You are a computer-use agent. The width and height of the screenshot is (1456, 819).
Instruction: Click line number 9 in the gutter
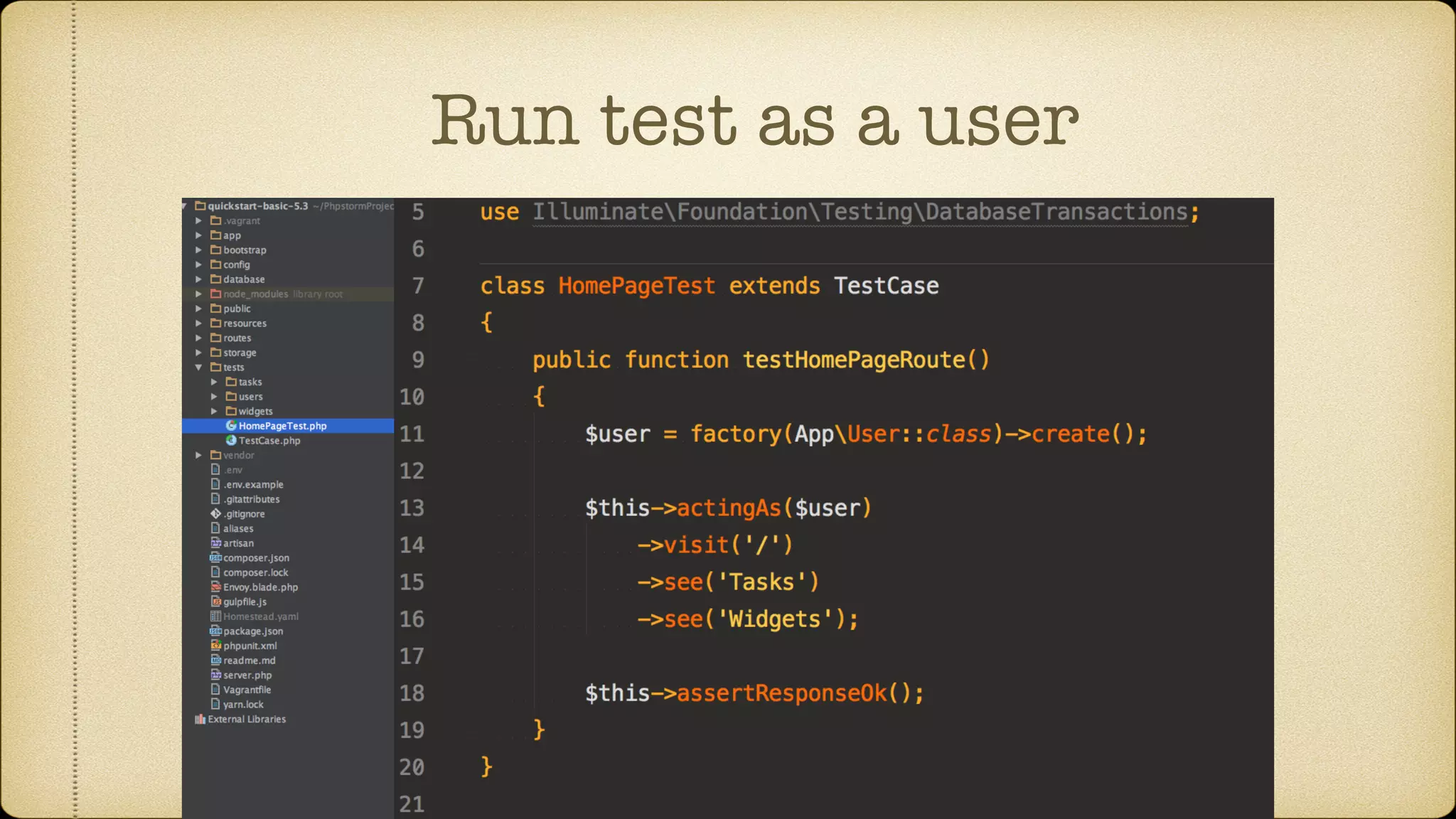click(x=418, y=360)
